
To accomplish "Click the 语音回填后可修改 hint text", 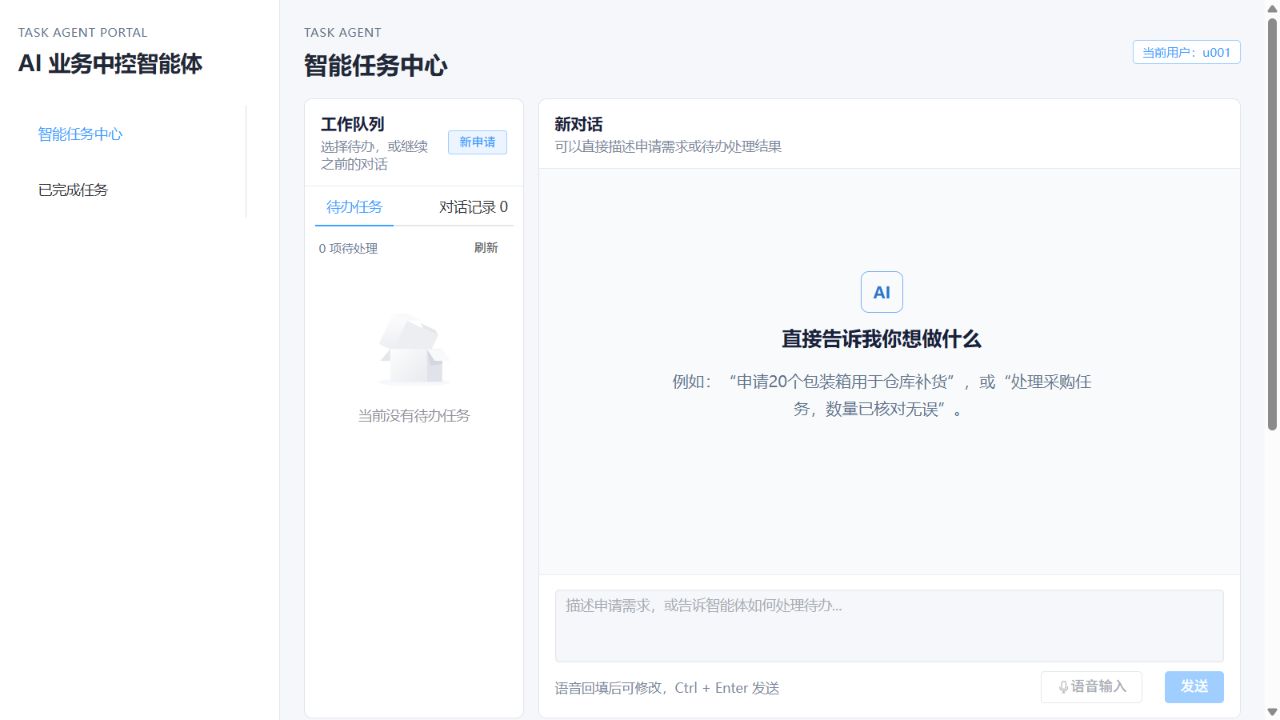I will 667,688.
